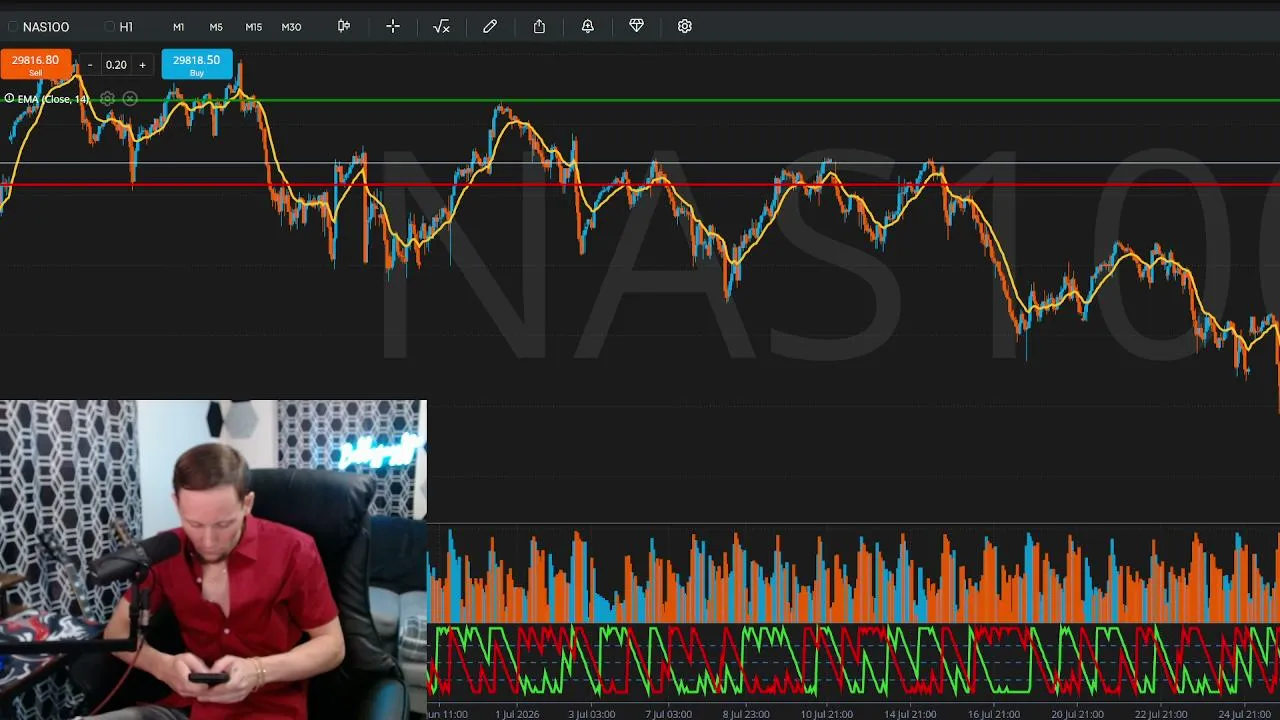Select the pencil drawing tool

490,26
